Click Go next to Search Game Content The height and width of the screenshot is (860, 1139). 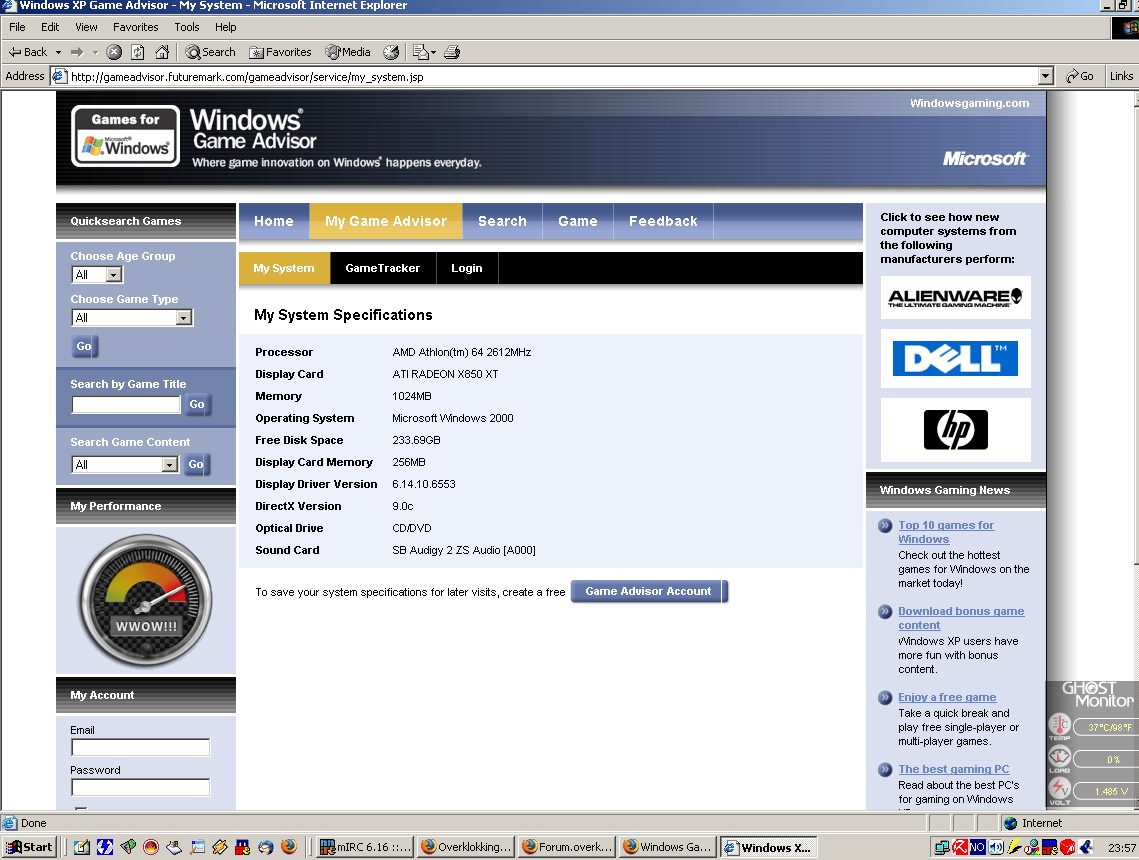[196, 464]
